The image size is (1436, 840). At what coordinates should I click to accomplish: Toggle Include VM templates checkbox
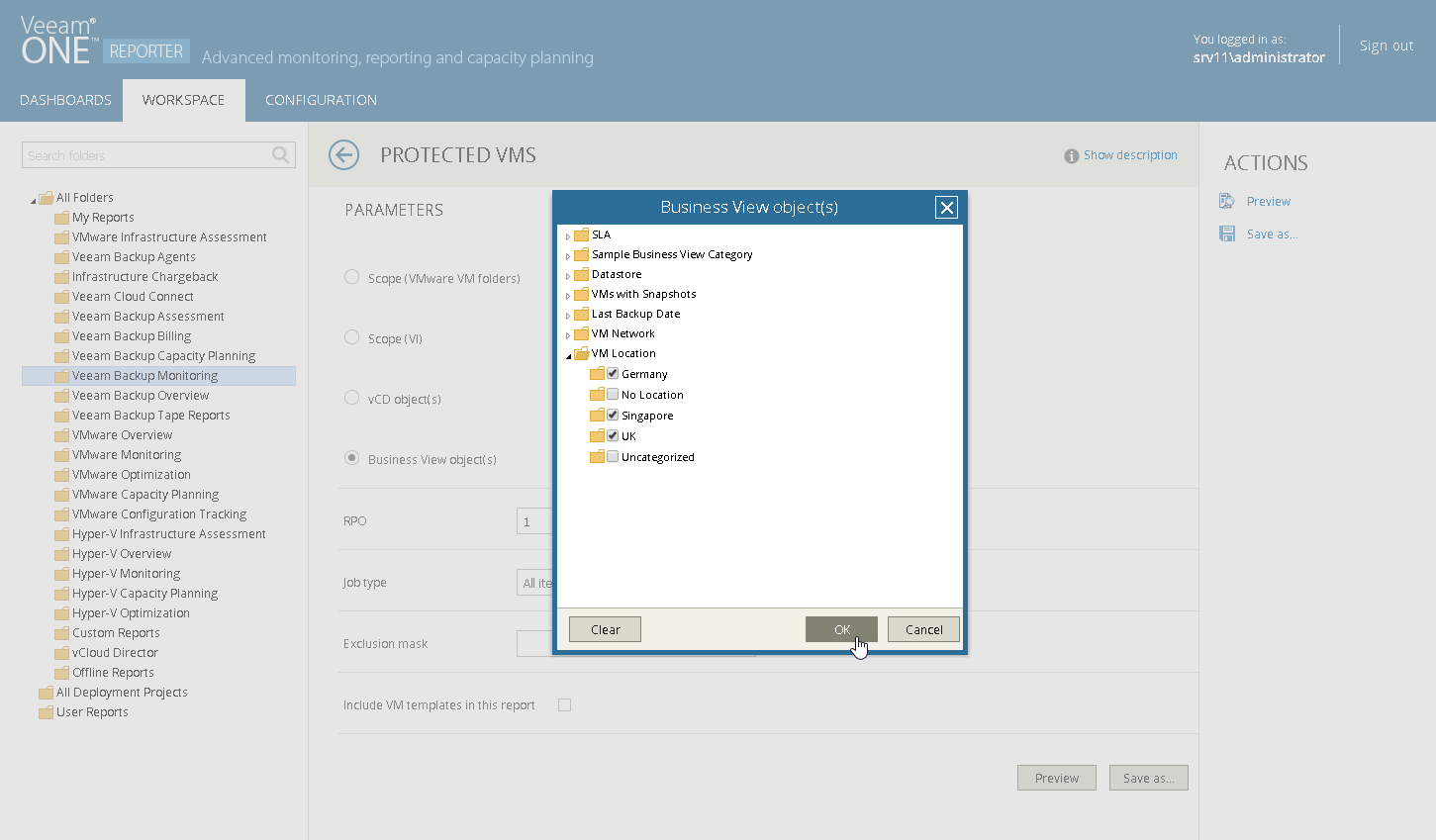click(564, 704)
